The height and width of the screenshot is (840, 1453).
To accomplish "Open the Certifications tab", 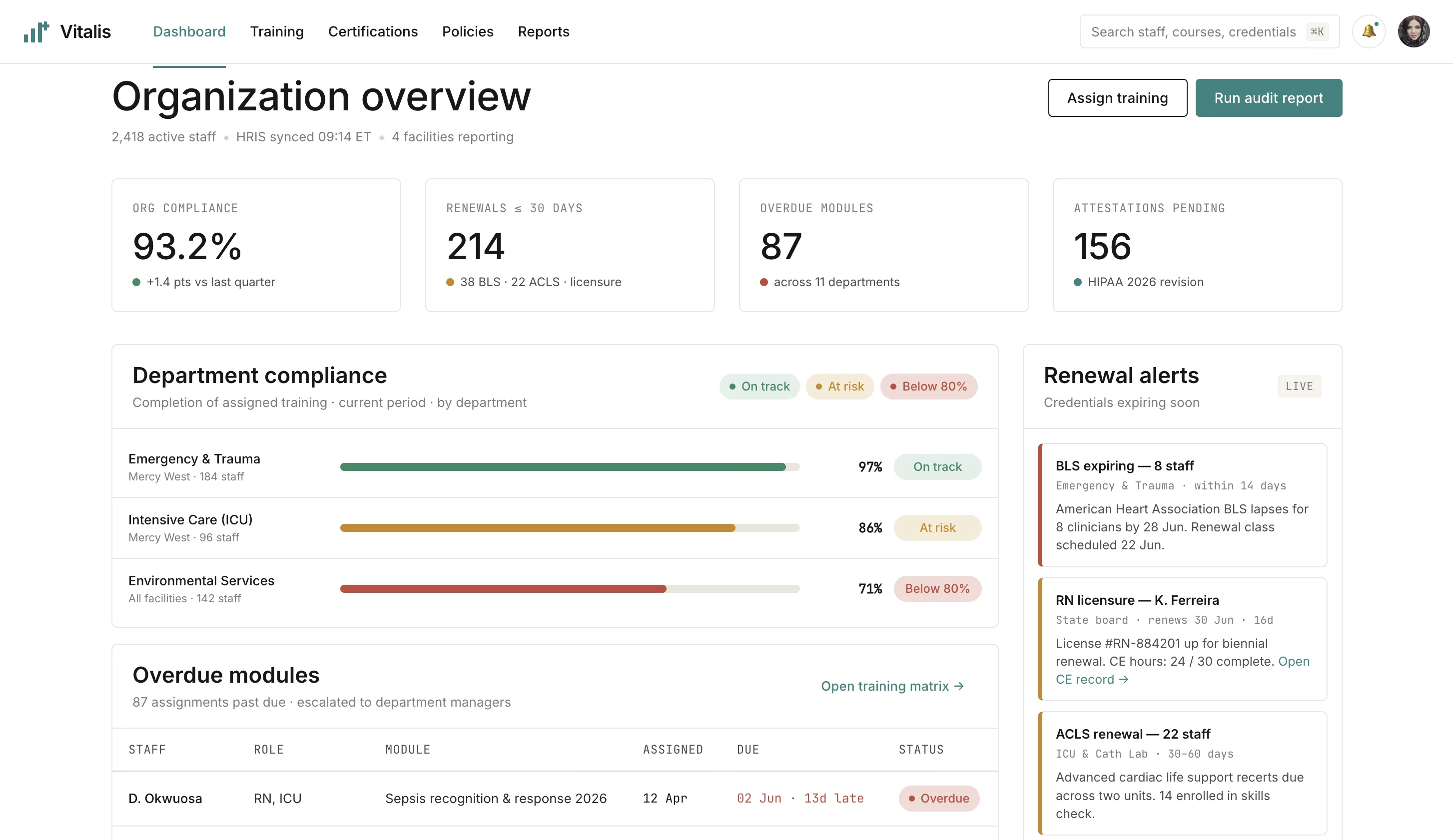I will pos(372,31).
